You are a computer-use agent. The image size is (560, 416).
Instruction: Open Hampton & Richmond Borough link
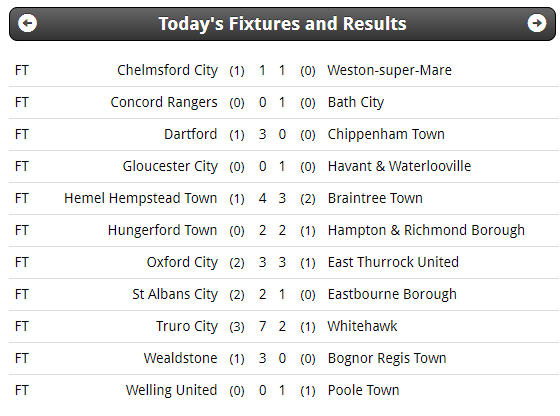point(426,230)
